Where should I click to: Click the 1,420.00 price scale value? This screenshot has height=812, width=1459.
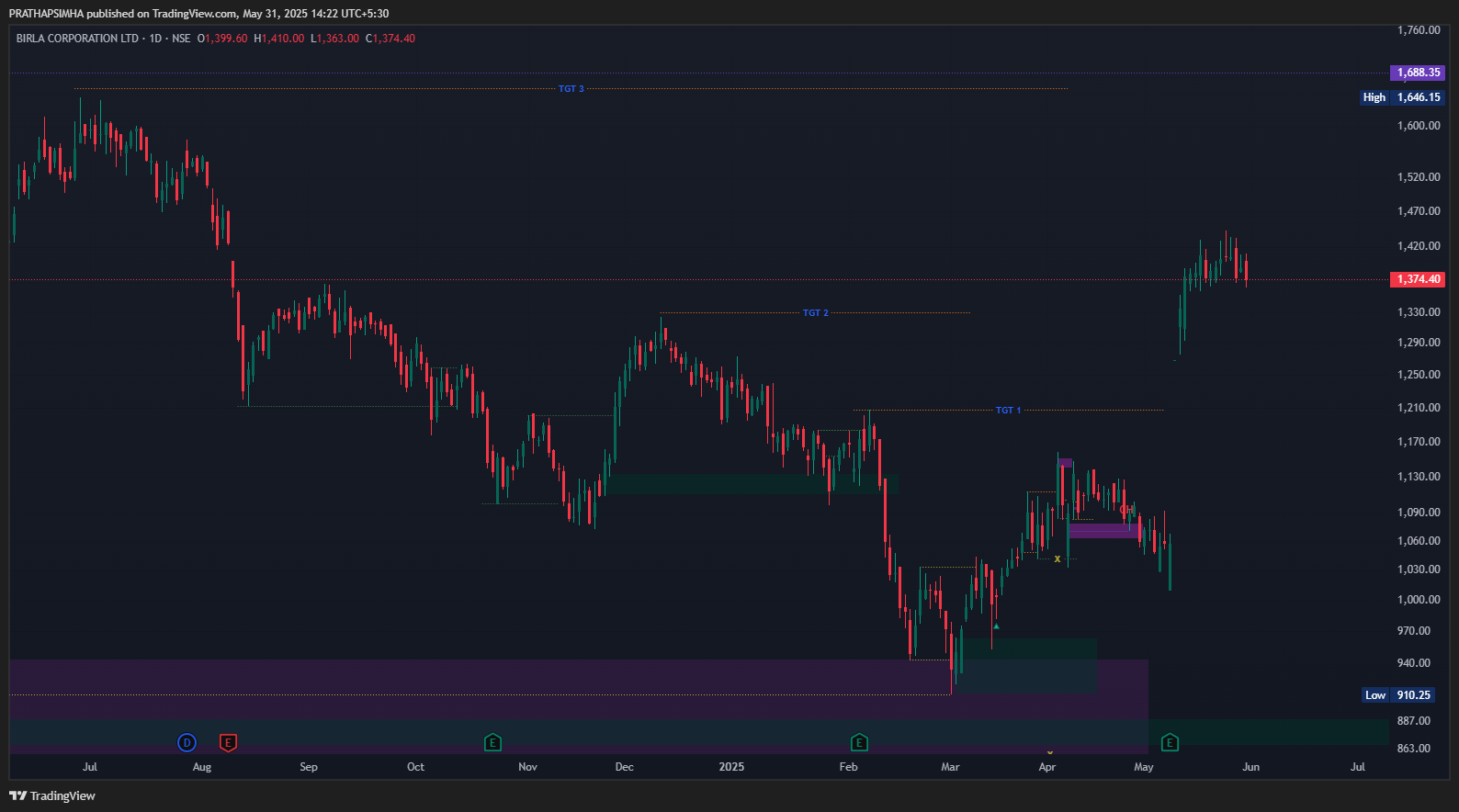(1419, 246)
